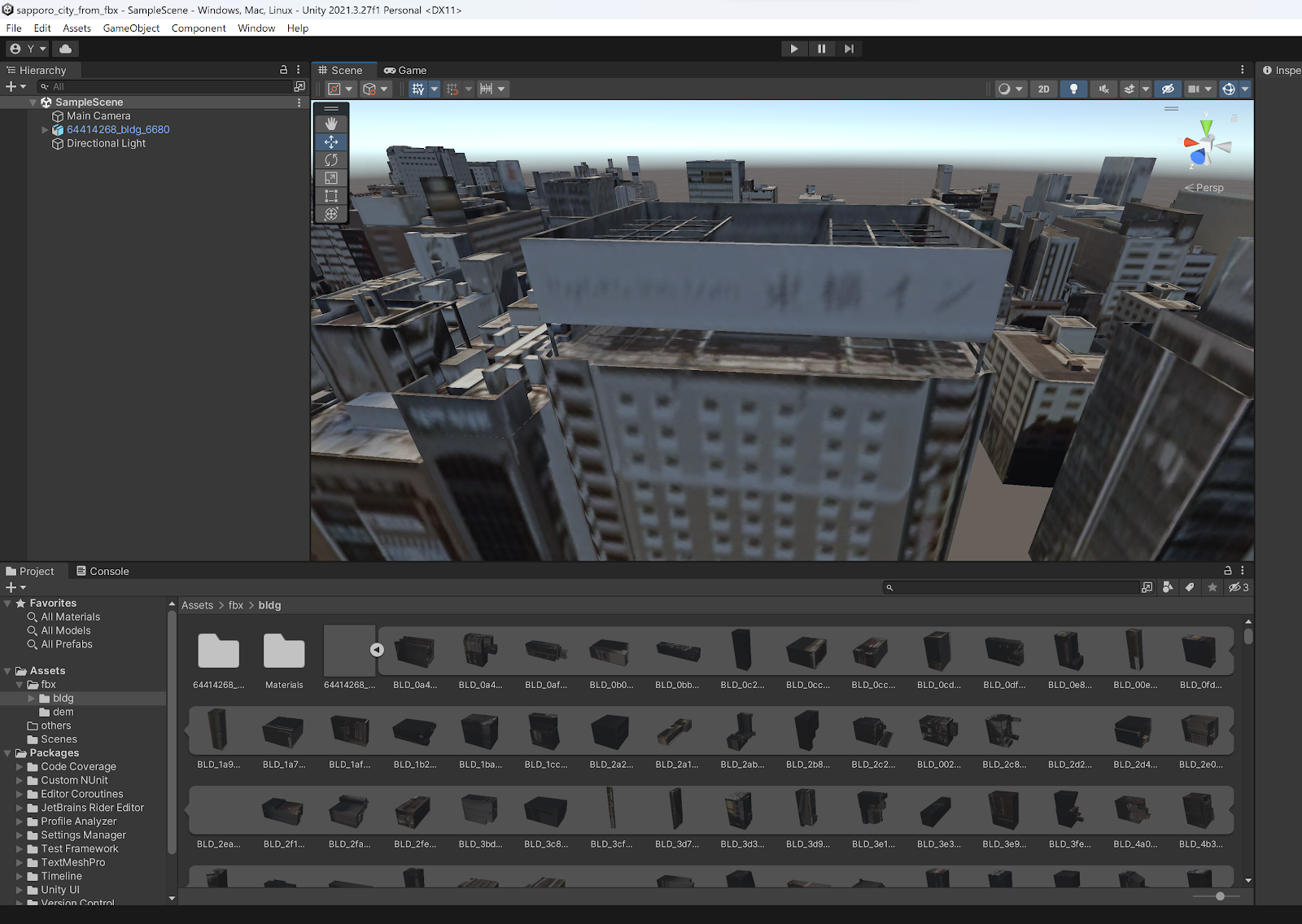Click the Play button
The image size is (1302, 924).
tap(794, 49)
